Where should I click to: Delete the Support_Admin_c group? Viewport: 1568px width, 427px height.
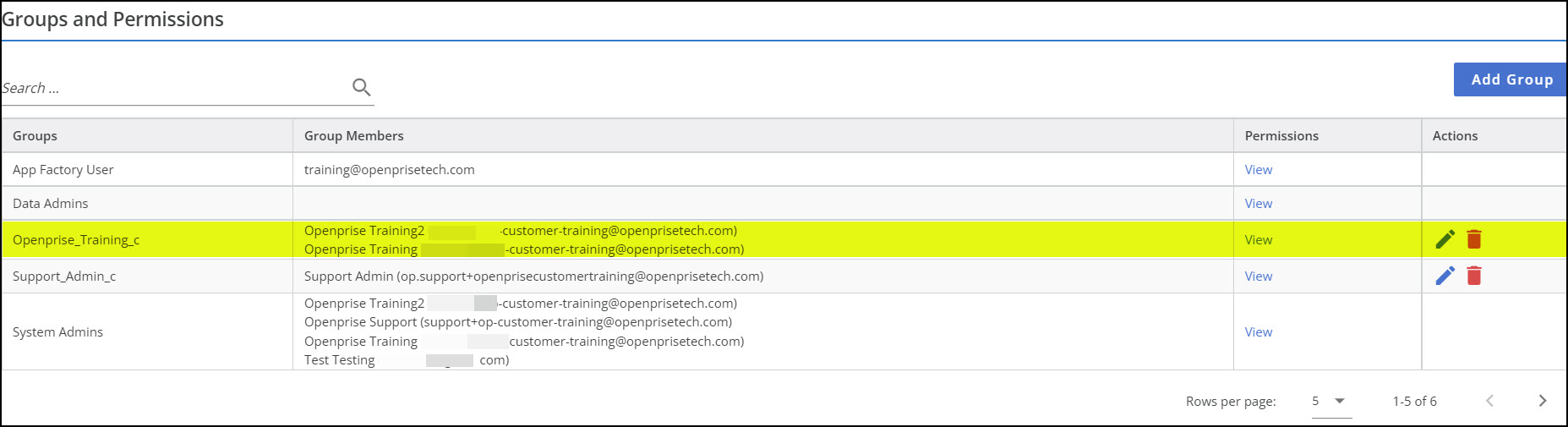[1474, 276]
